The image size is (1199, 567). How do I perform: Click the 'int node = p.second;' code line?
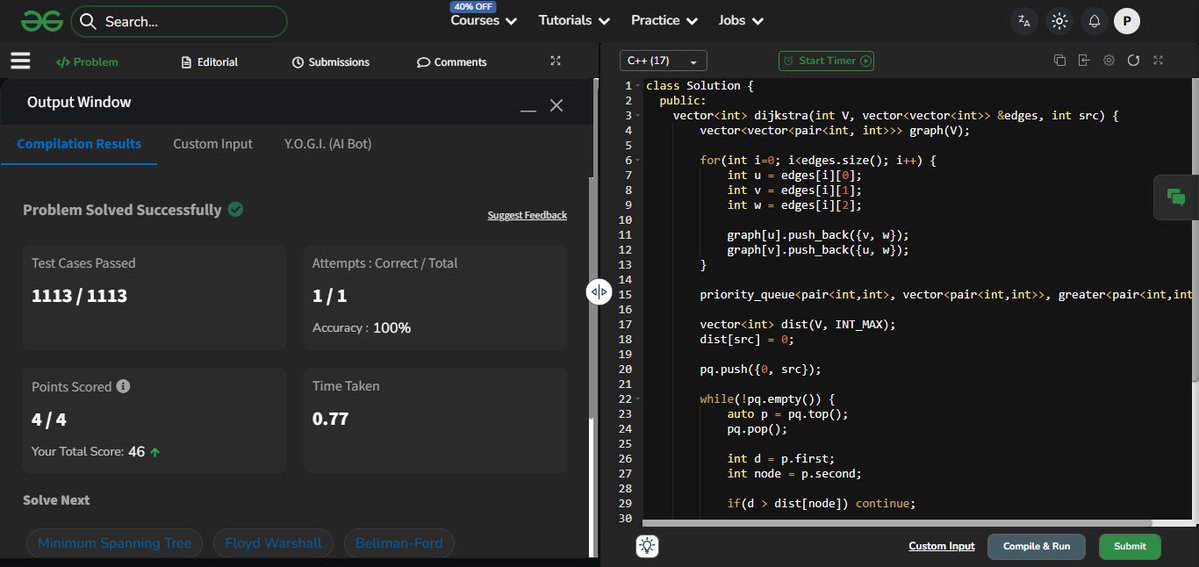[x=794, y=474]
